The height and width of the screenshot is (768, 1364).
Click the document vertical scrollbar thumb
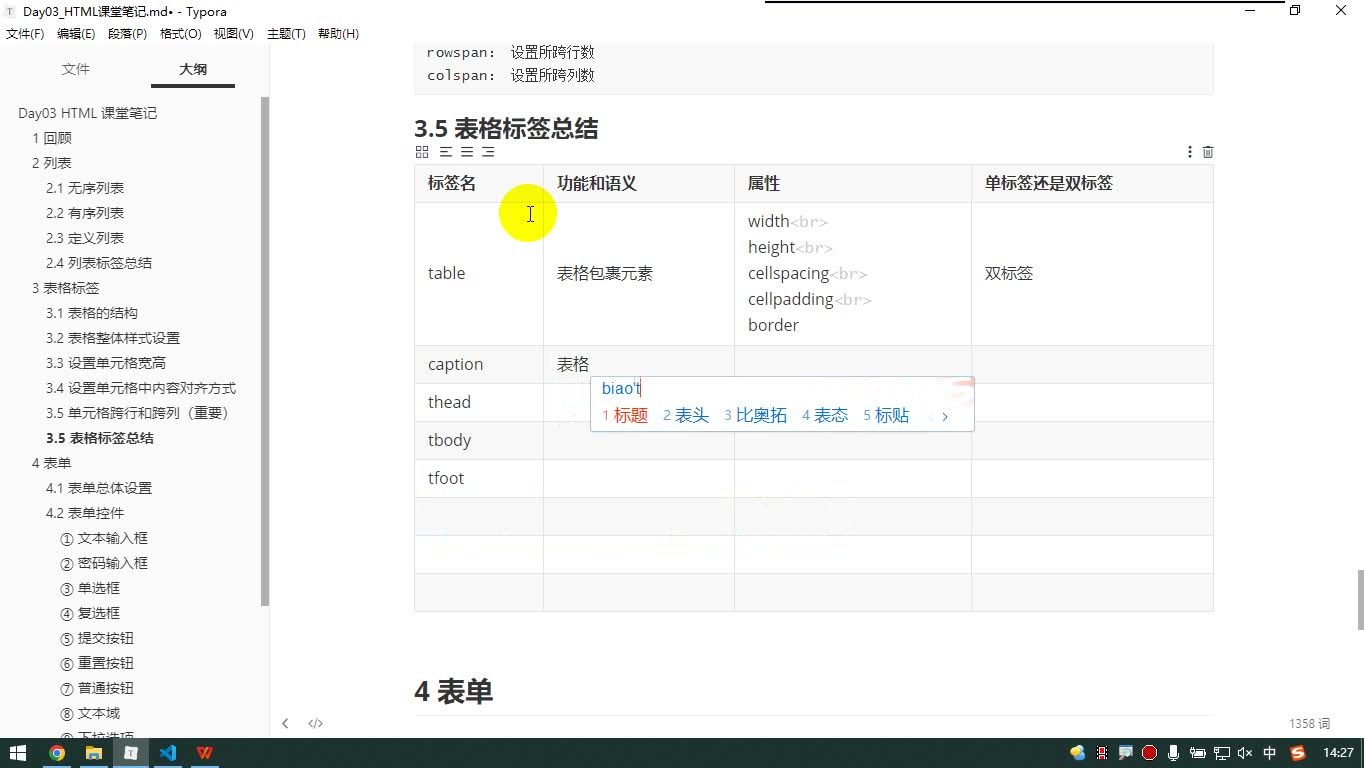click(1360, 600)
